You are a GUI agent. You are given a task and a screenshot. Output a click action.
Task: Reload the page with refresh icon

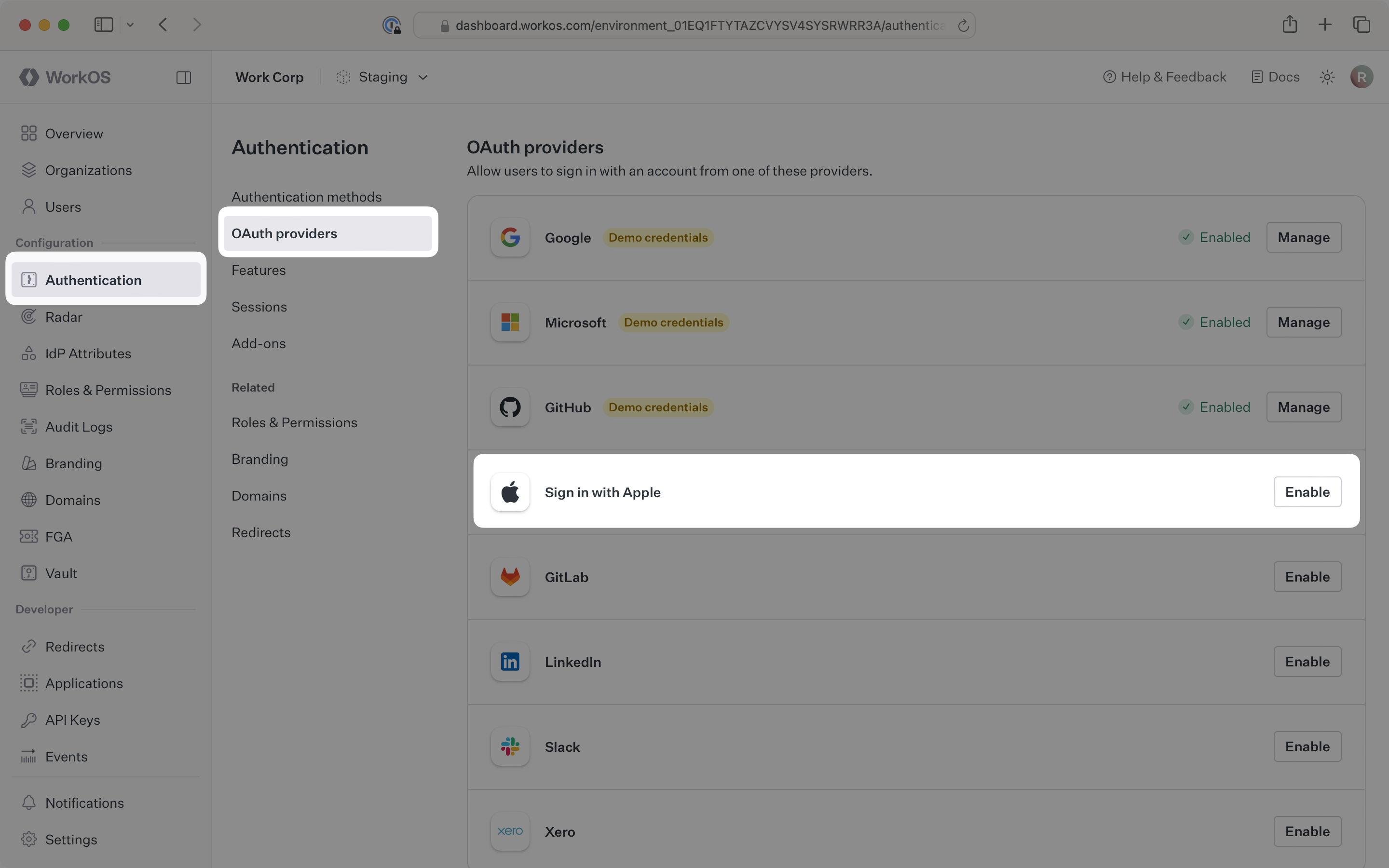(963, 25)
